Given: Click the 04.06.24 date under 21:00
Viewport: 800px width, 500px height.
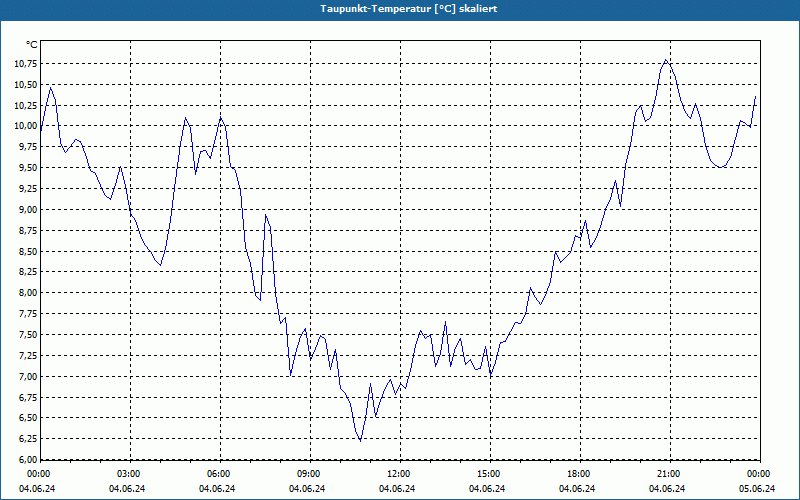Looking at the screenshot, I should [667, 489].
